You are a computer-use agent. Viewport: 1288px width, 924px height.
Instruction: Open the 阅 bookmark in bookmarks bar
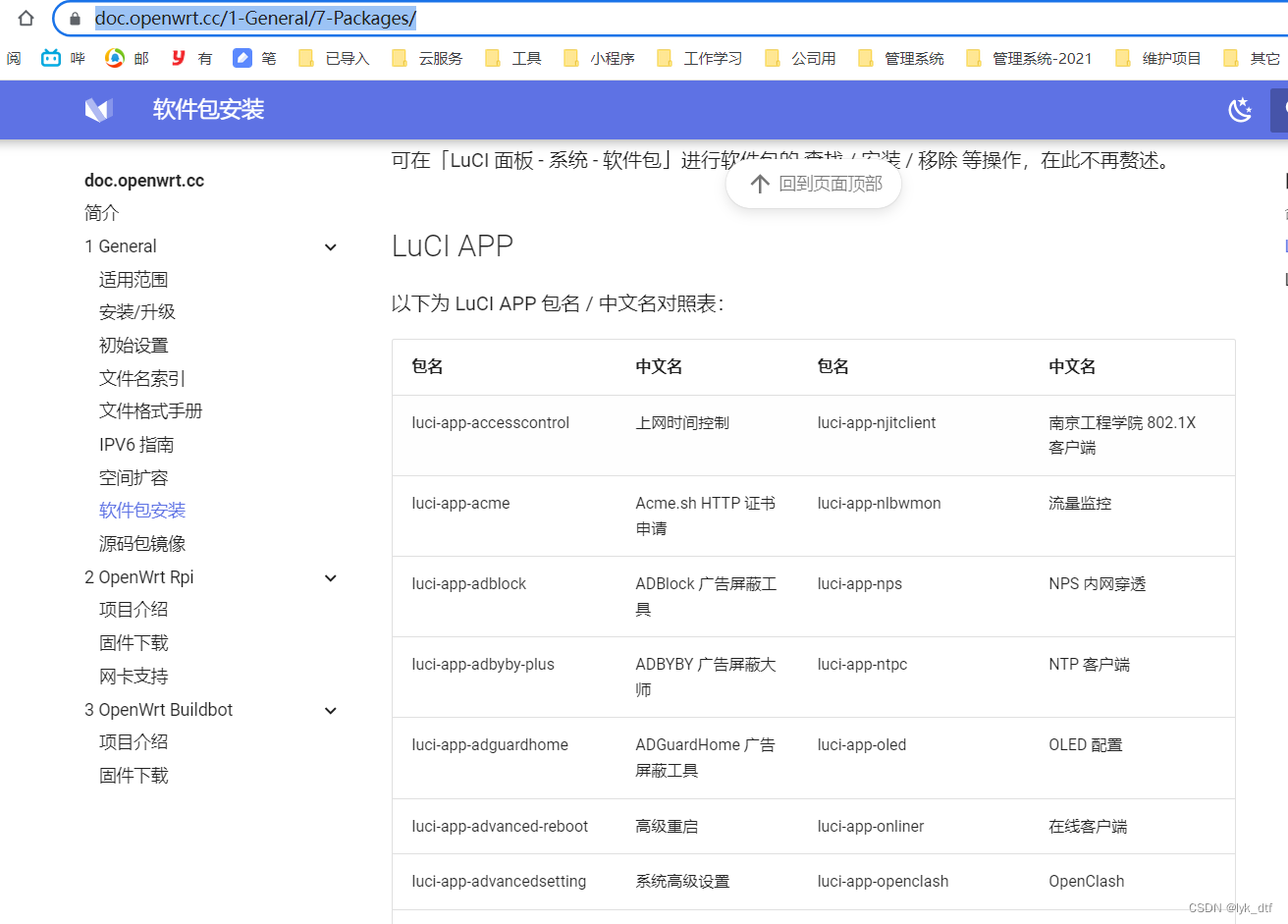click(14, 58)
